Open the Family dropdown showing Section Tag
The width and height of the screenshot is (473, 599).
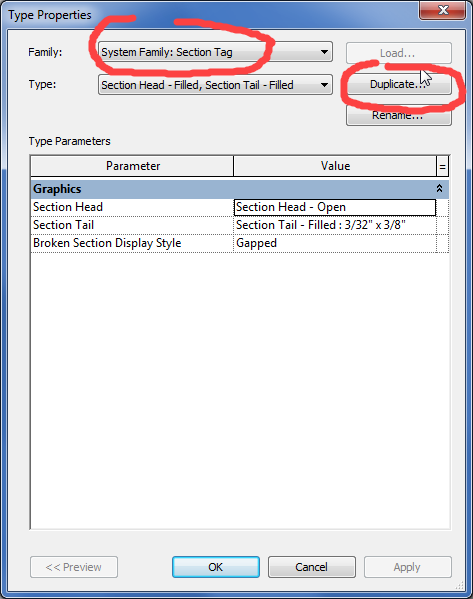(x=215, y=52)
